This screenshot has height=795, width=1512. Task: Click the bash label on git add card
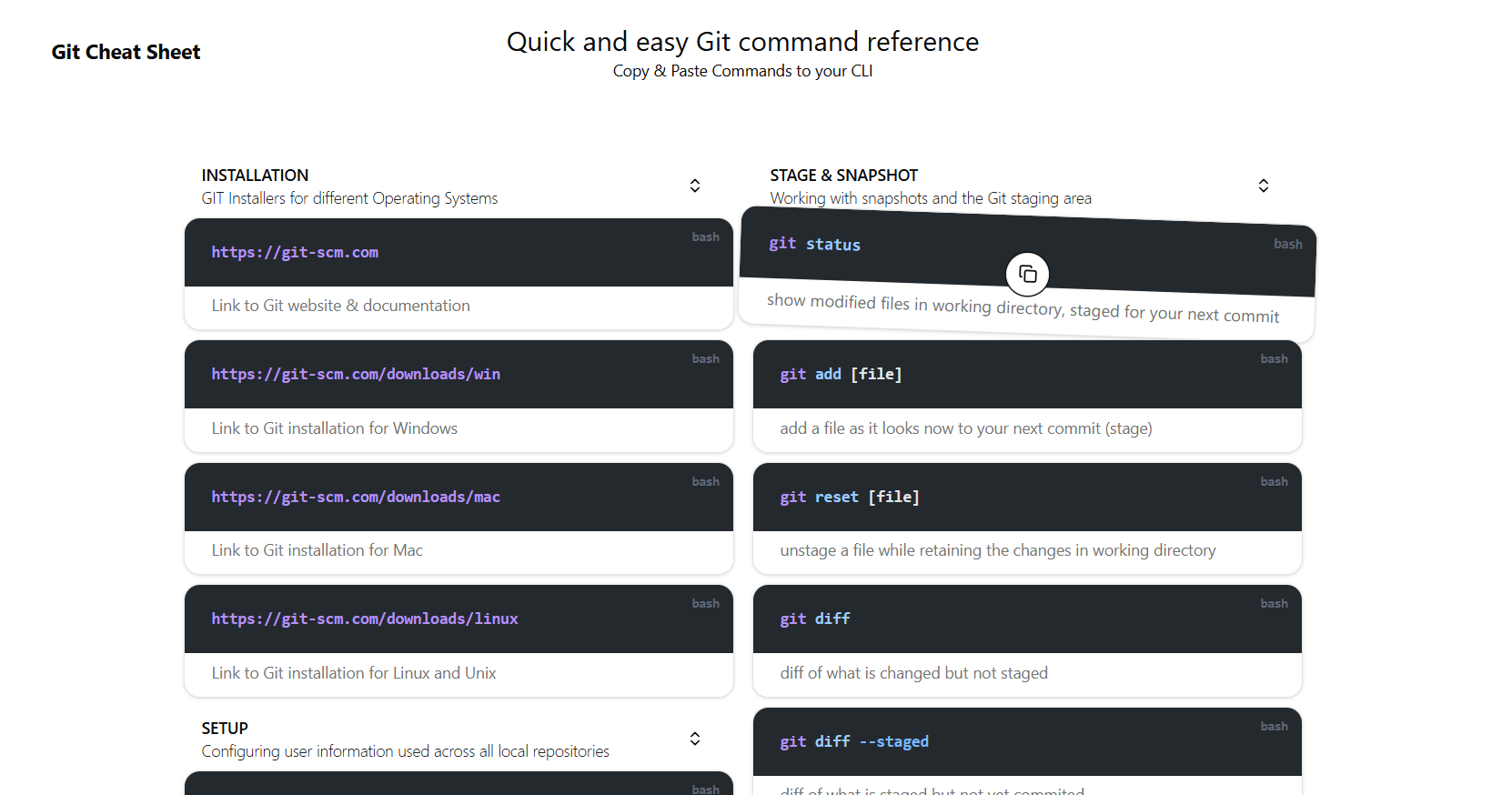(x=1275, y=358)
